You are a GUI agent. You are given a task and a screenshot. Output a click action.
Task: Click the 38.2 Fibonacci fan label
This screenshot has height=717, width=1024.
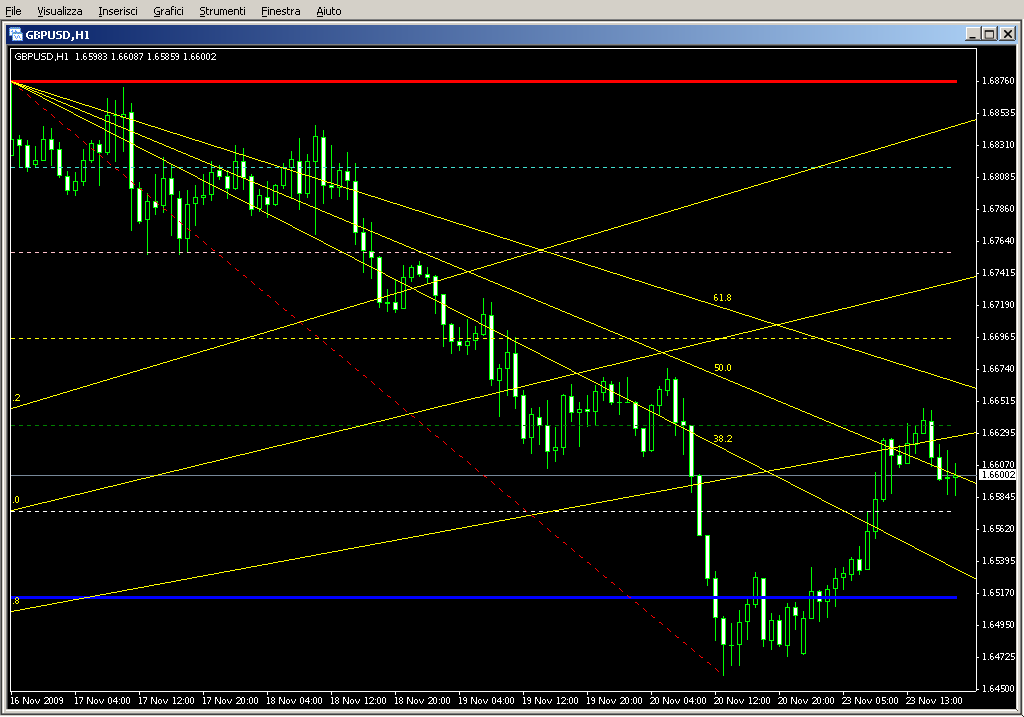tap(722, 439)
